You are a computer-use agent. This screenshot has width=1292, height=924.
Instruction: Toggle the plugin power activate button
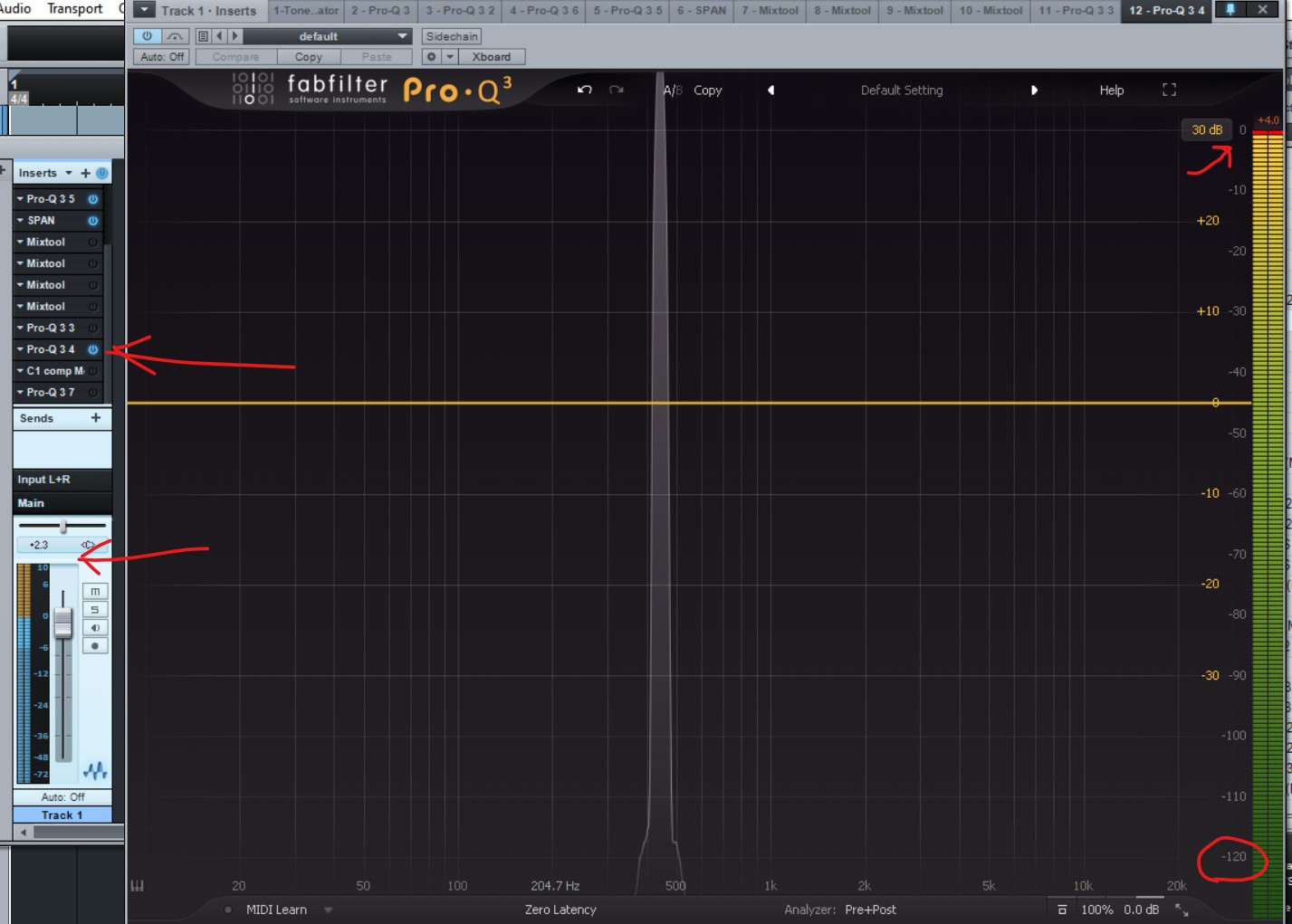147,36
